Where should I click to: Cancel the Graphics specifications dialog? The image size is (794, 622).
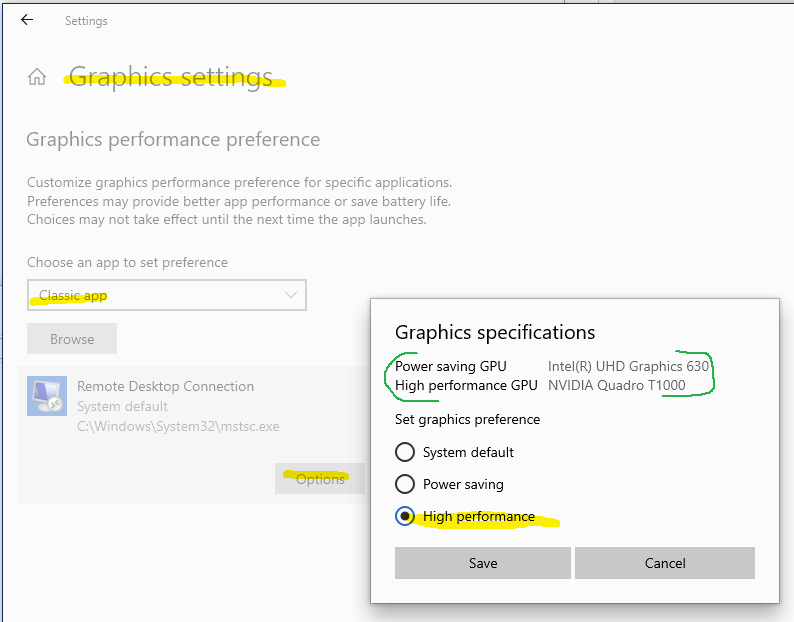pyautogui.click(x=665, y=563)
